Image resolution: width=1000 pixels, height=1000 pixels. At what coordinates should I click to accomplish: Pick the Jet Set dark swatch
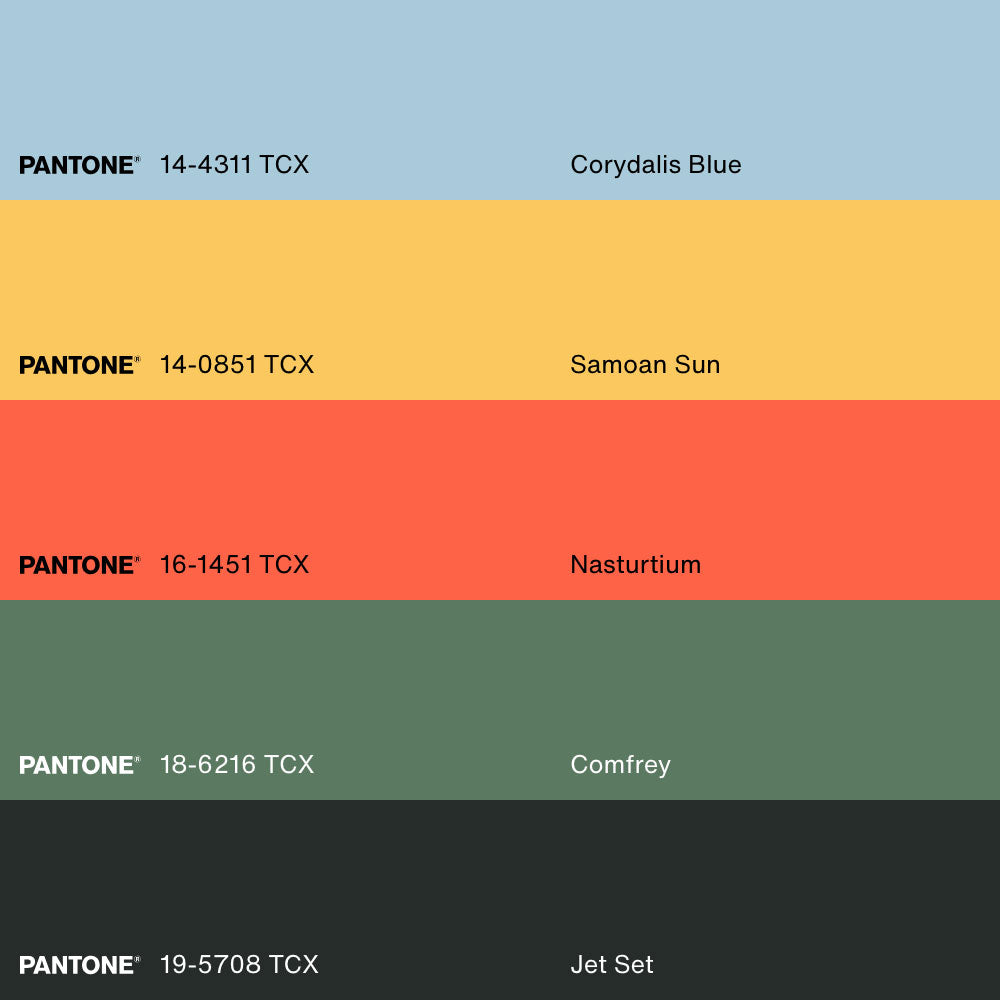[x=500, y=880]
